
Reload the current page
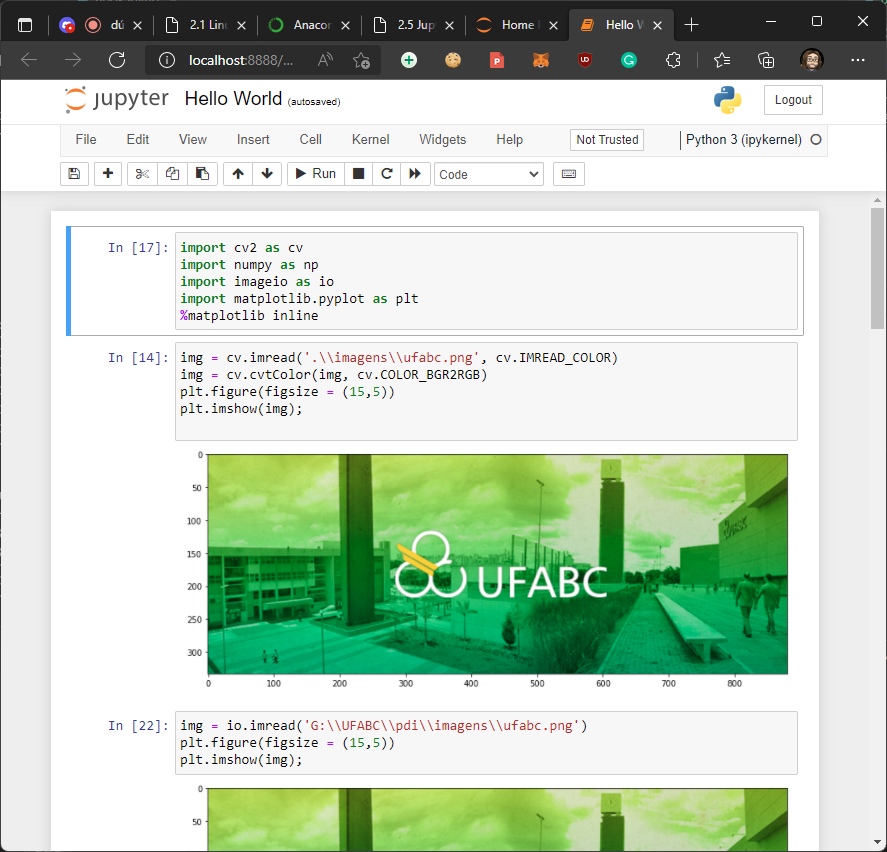coord(117,59)
